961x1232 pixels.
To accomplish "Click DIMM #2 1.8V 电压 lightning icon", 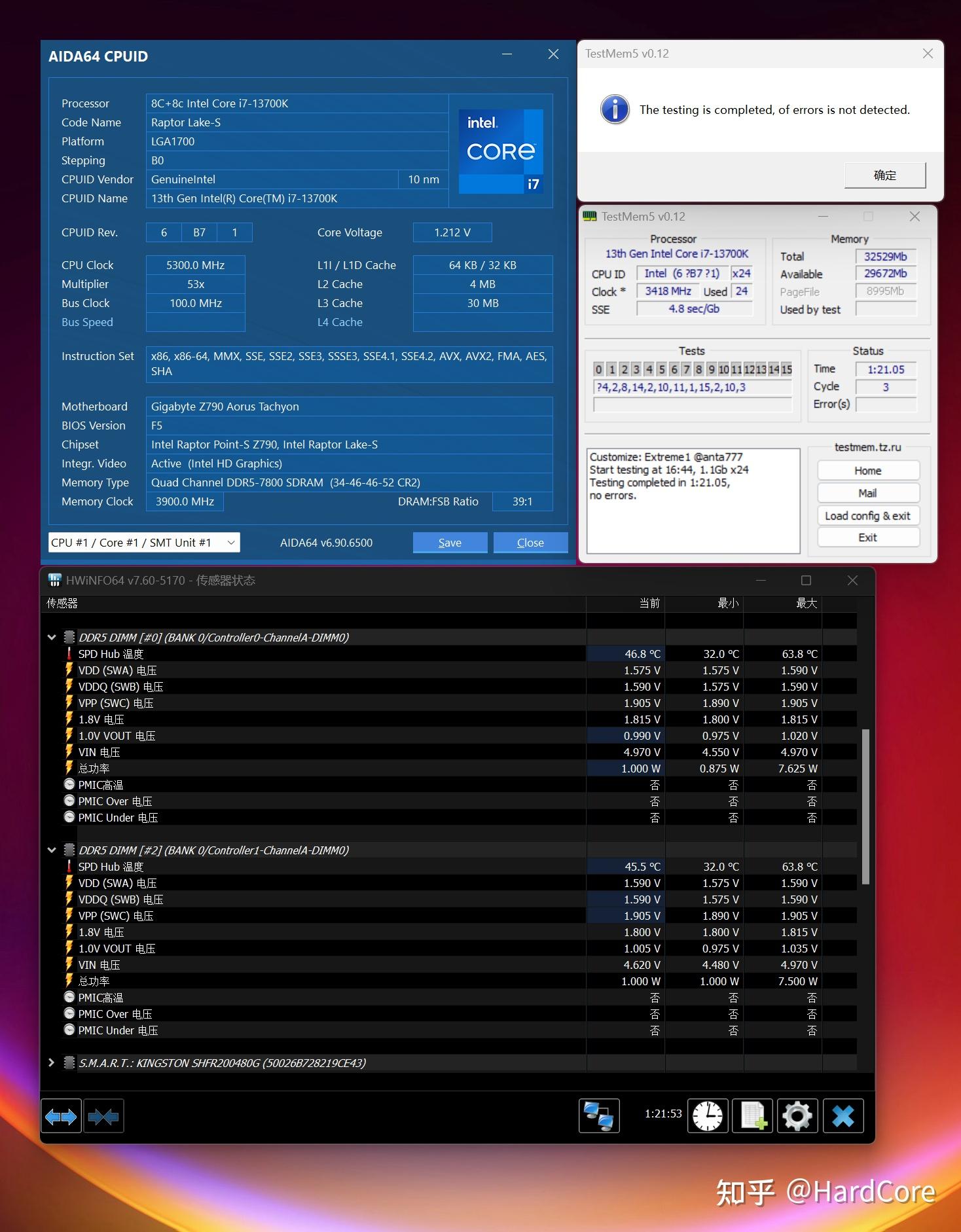I will coord(69,932).
